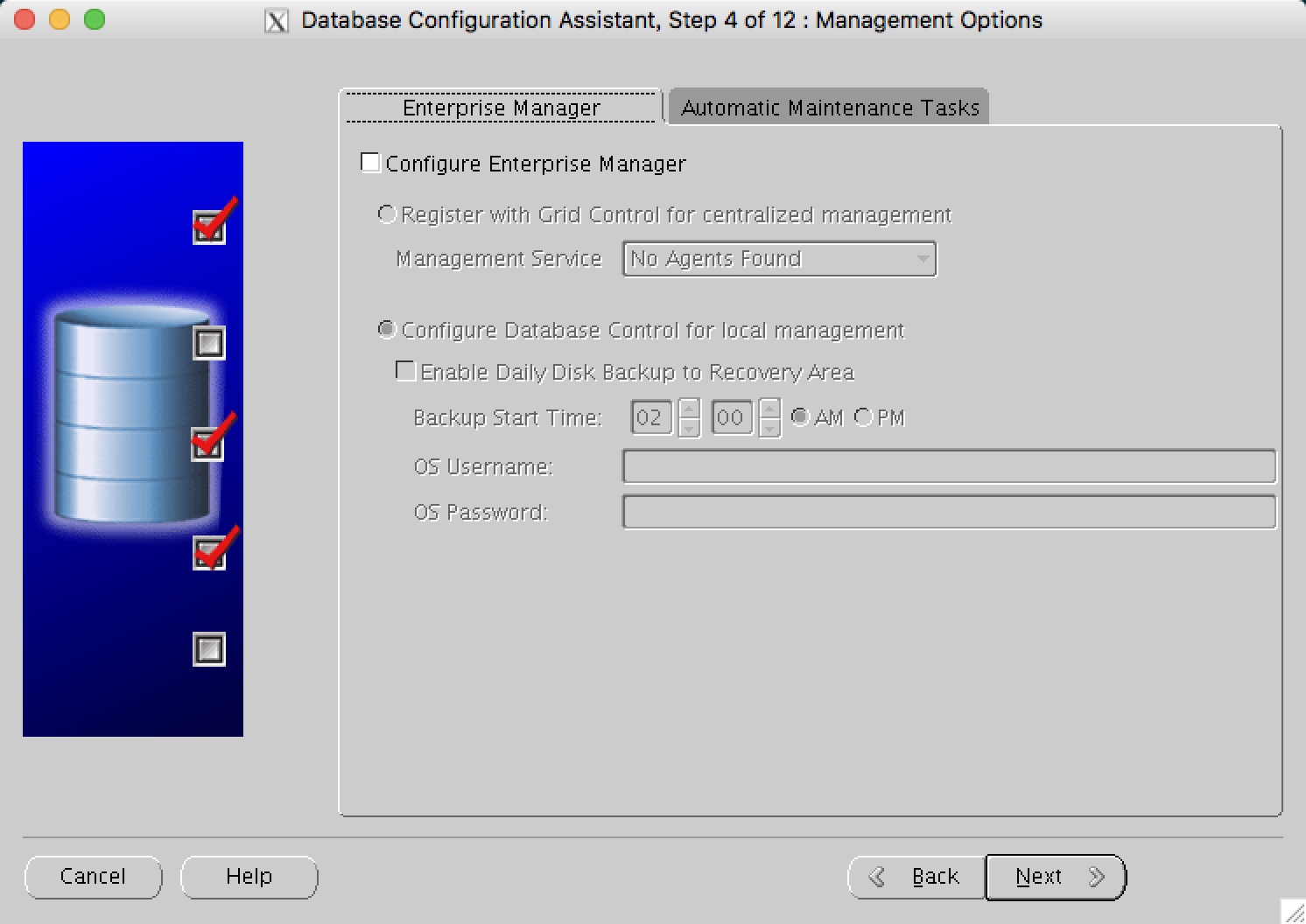
Task: Open the Management Service dropdown
Action: [x=922, y=258]
